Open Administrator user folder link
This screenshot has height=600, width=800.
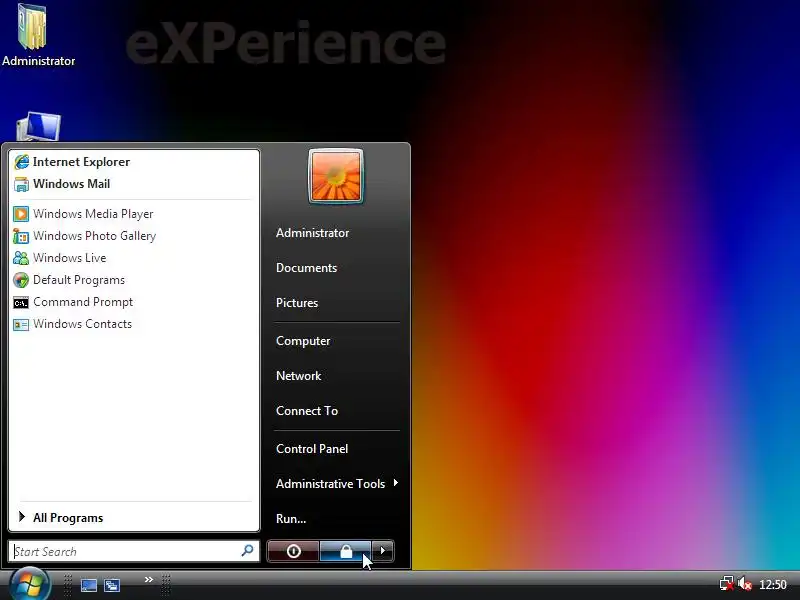[312, 233]
